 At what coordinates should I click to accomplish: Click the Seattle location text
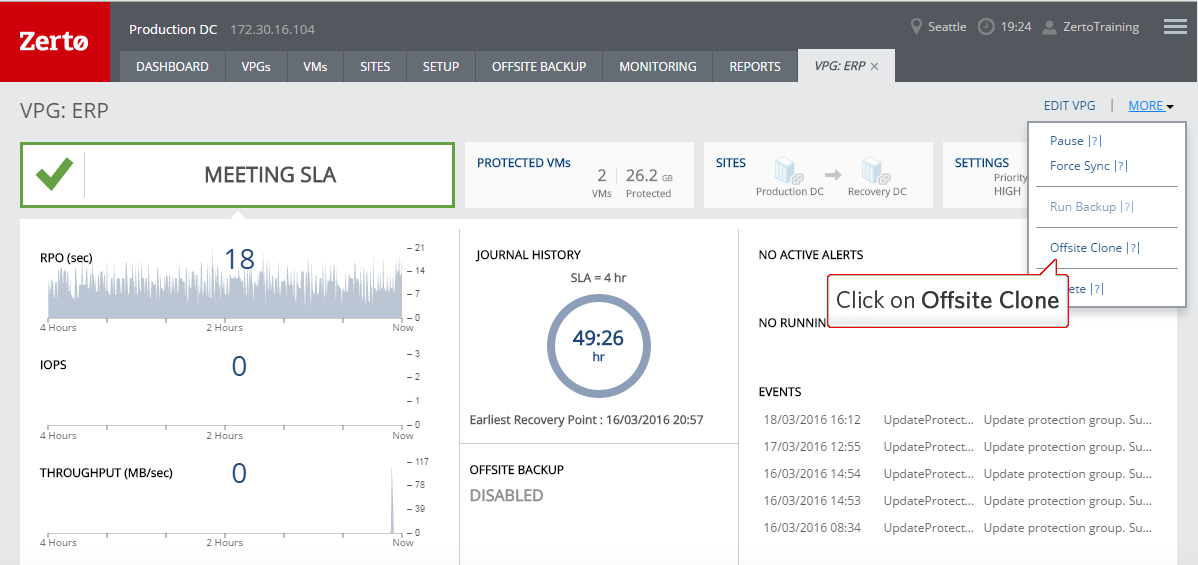pyautogui.click(x=947, y=27)
